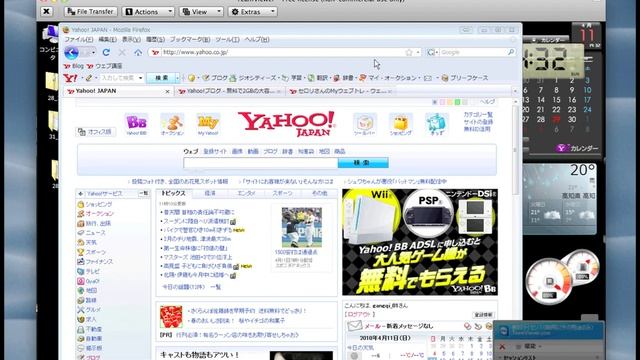Open ヘルプ menu in Firefox
This screenshot has height=360, width=640.
(257, 40)
